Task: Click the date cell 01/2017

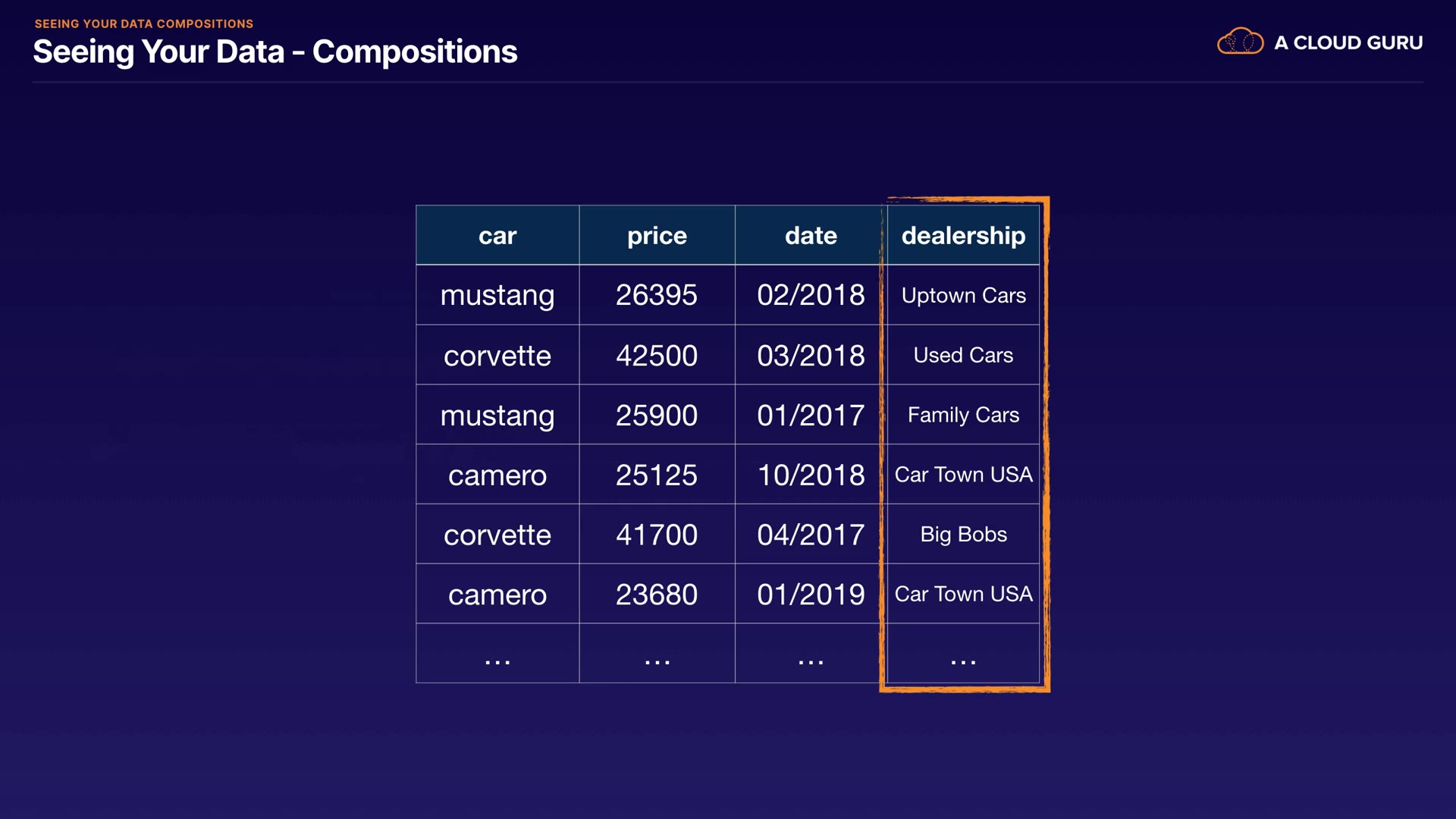Action: (810, 416)
